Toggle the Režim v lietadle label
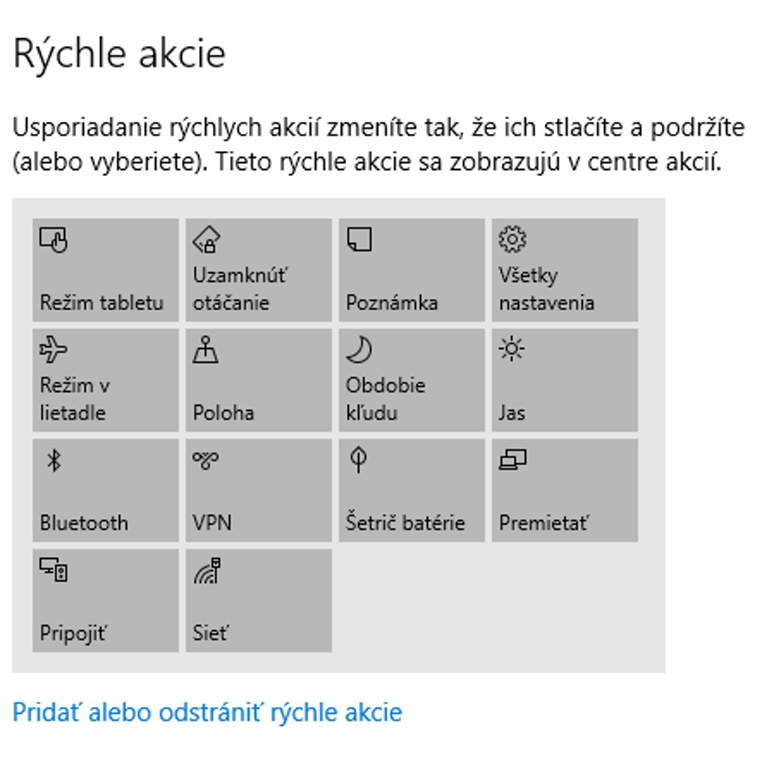 tap(73, 399)
